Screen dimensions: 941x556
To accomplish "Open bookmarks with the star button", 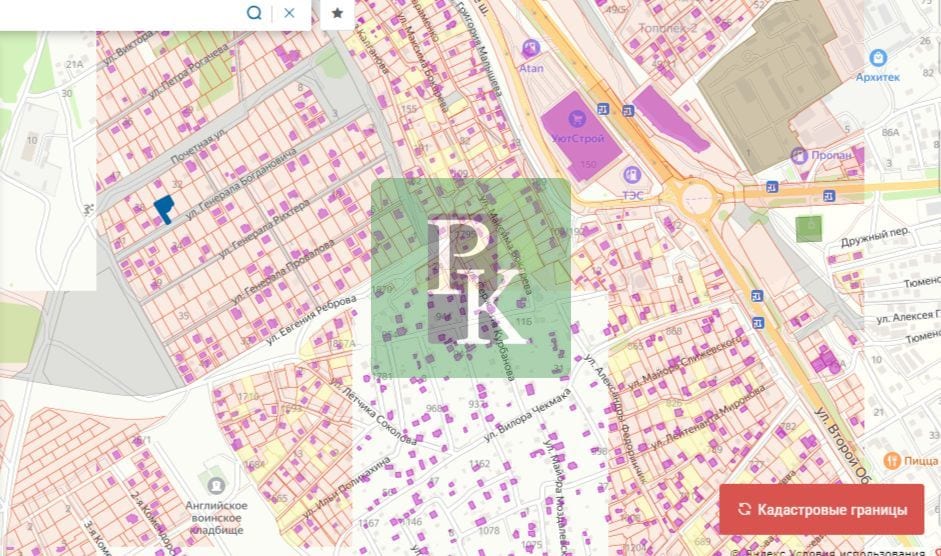I will pos(337,13).
